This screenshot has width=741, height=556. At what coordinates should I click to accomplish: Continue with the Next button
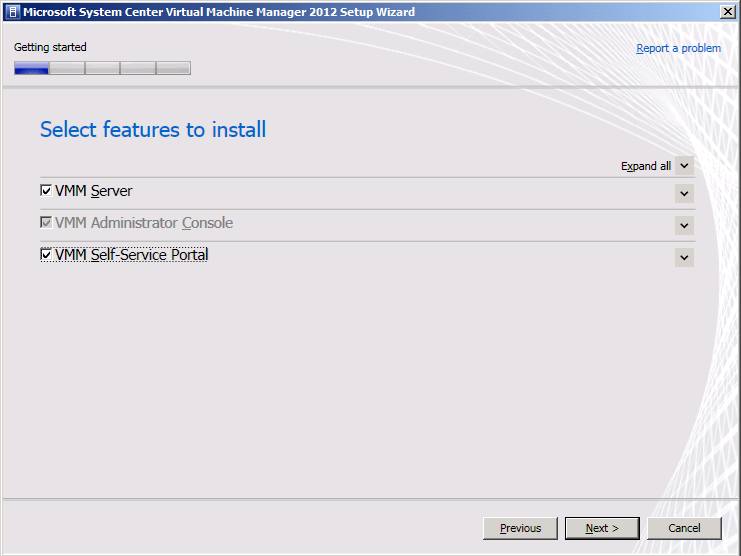point(602,528)
